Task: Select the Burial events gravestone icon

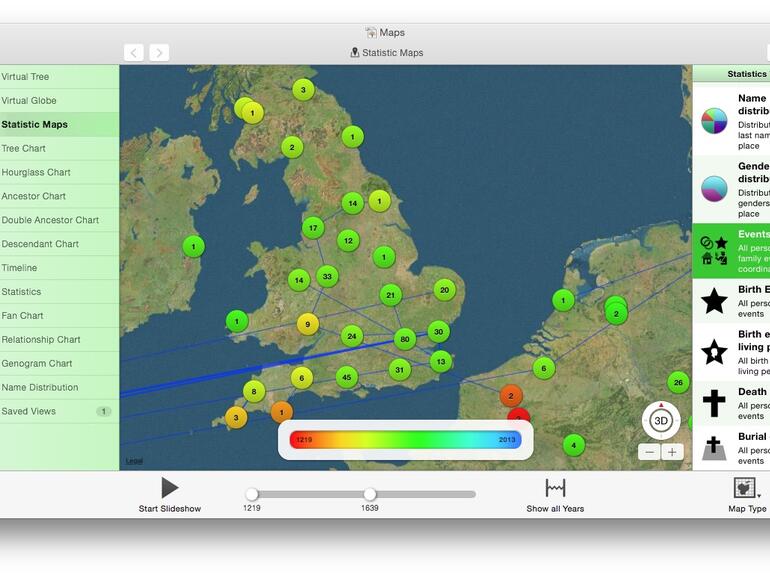Action: [714, 448]
